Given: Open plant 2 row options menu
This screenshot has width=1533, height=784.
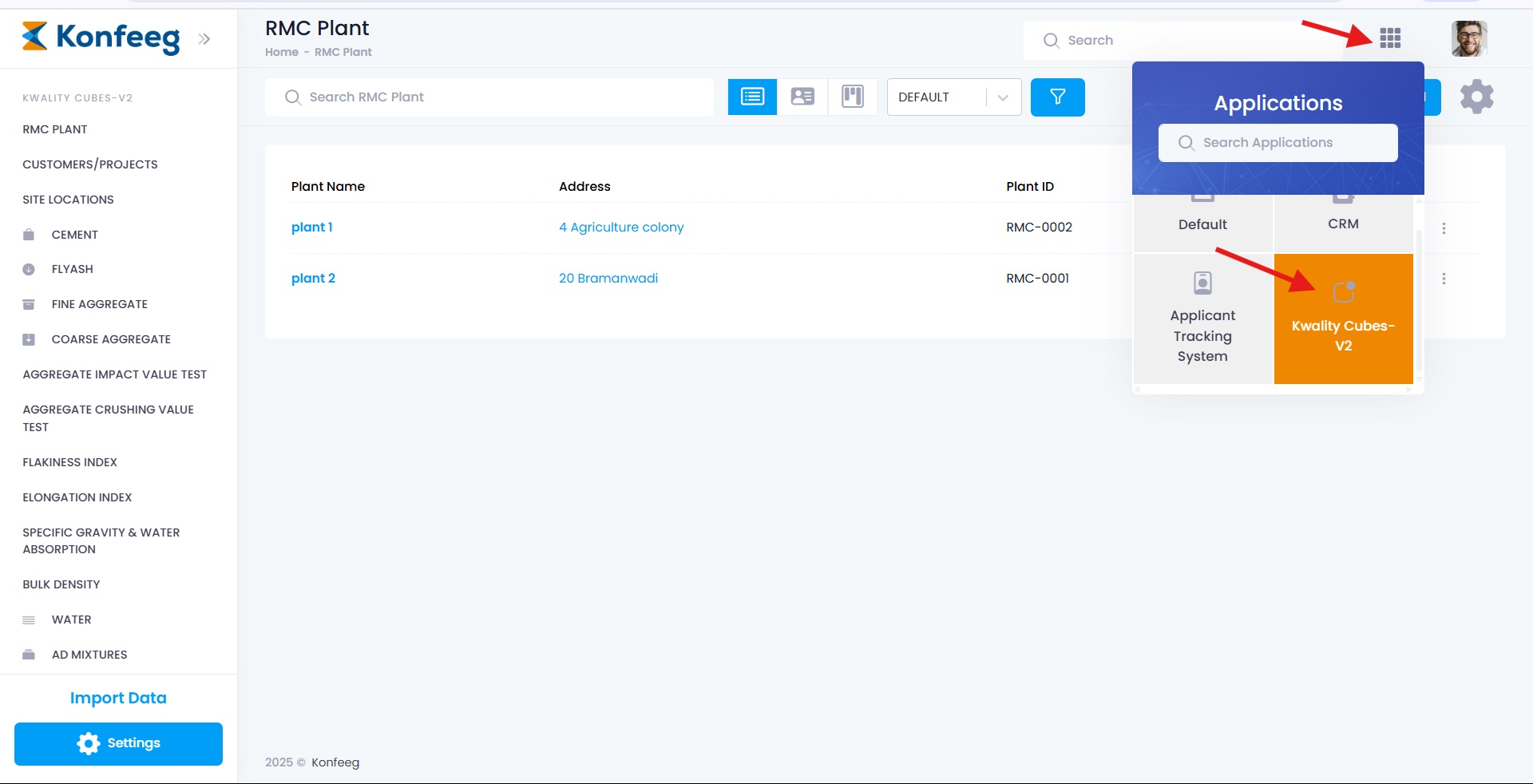Looking at the screenshot, I should click(1444, 279).
